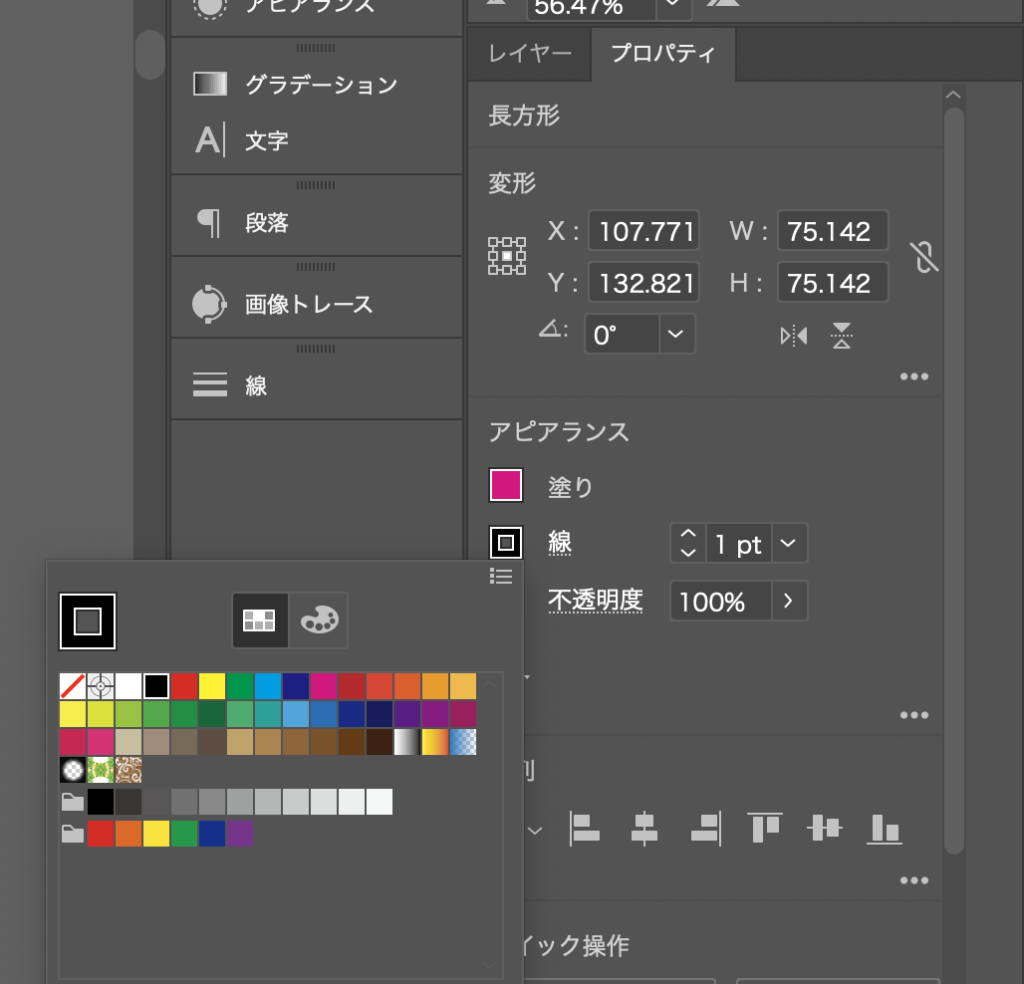Click the vertical align top icon
The image size is (1024, 984).
pyautogui.click(x=764, y=828)
